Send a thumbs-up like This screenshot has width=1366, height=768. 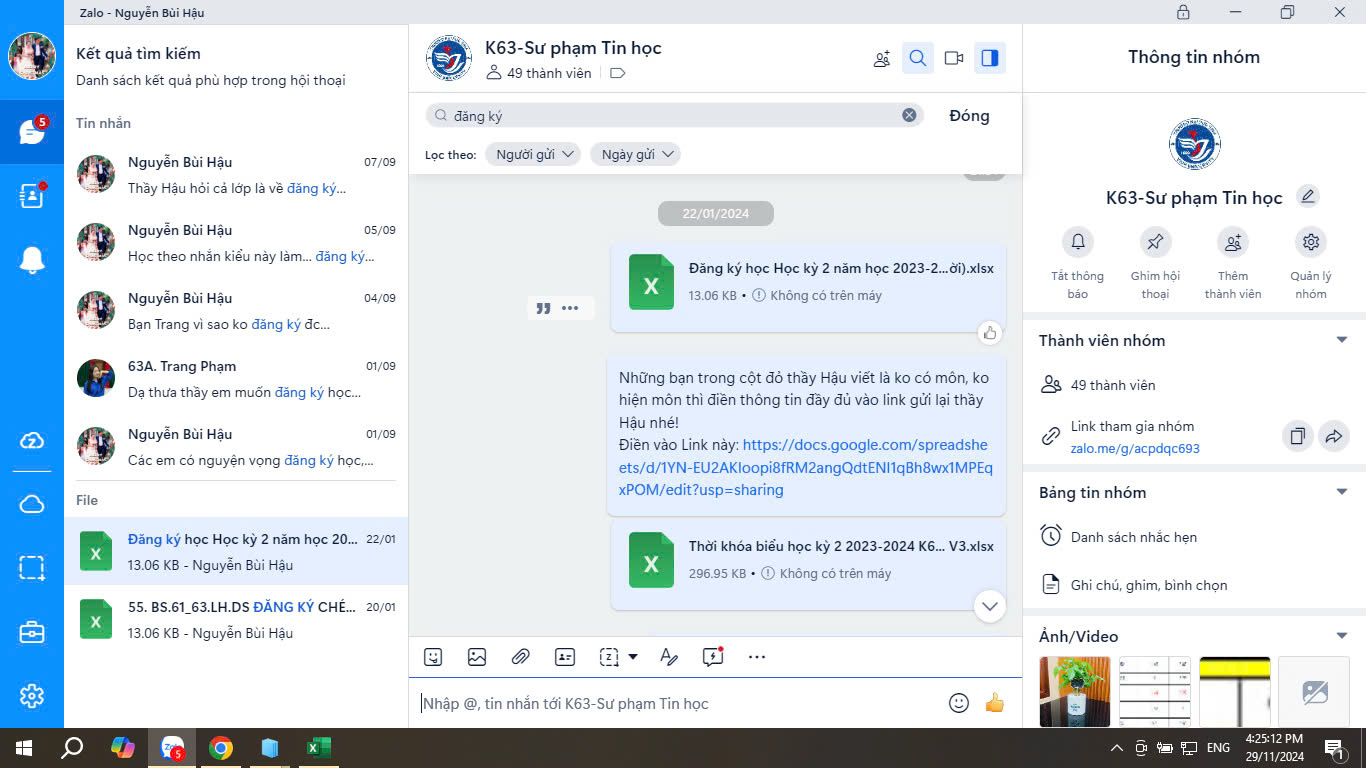pos(994,703)
